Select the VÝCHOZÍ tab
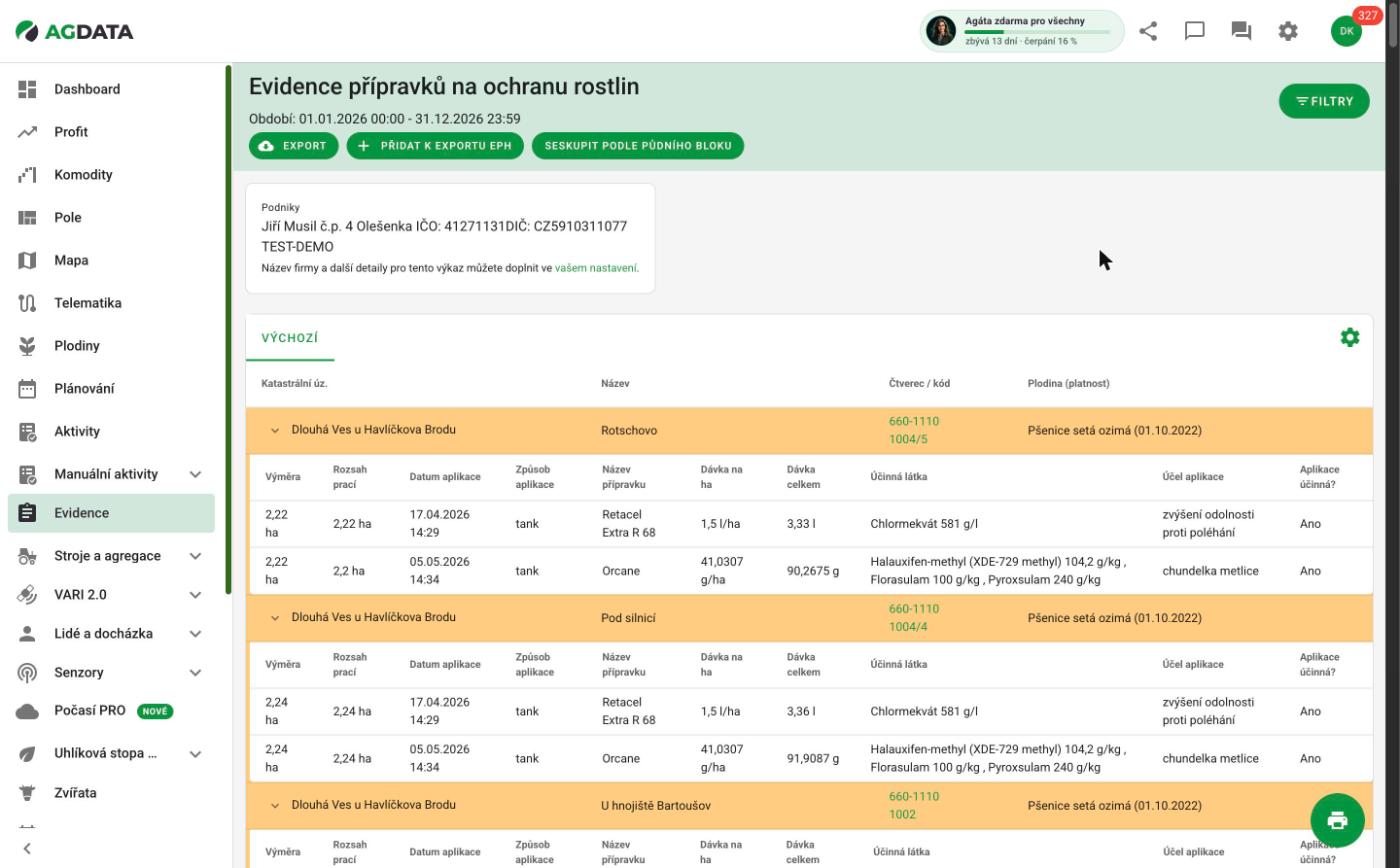This screenshot has height=868, width=1400. click(290, 338)
